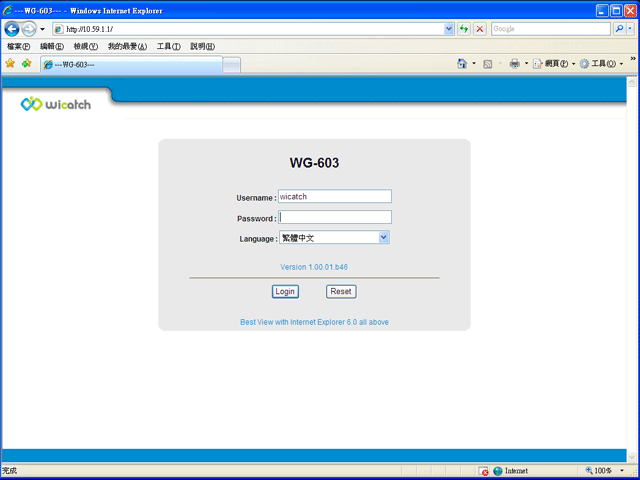Click the magnifier search icon

click(x=620, y=29)
